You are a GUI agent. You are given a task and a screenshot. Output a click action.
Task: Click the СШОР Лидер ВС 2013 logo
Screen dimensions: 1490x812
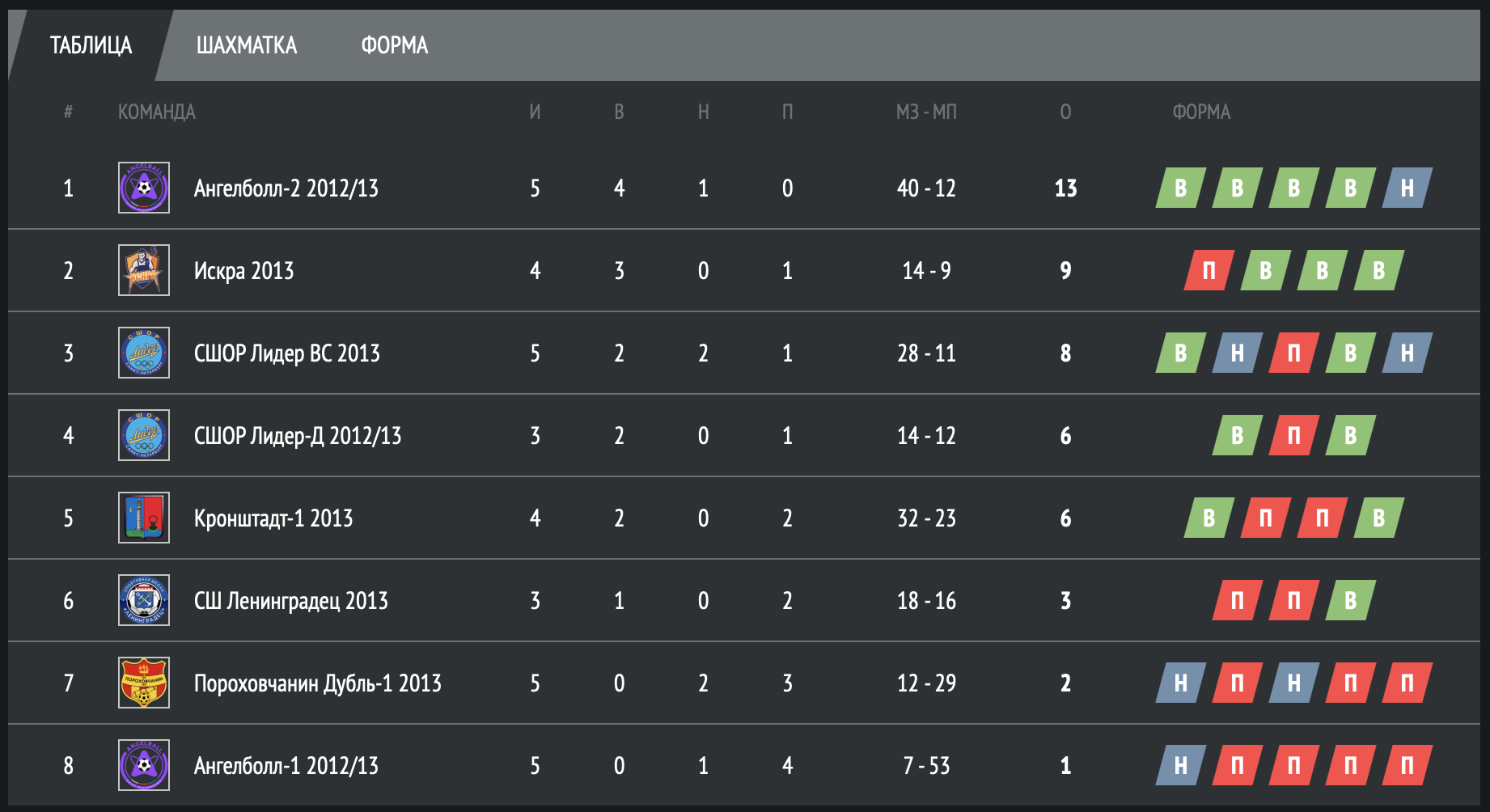(x=144, y=353)
